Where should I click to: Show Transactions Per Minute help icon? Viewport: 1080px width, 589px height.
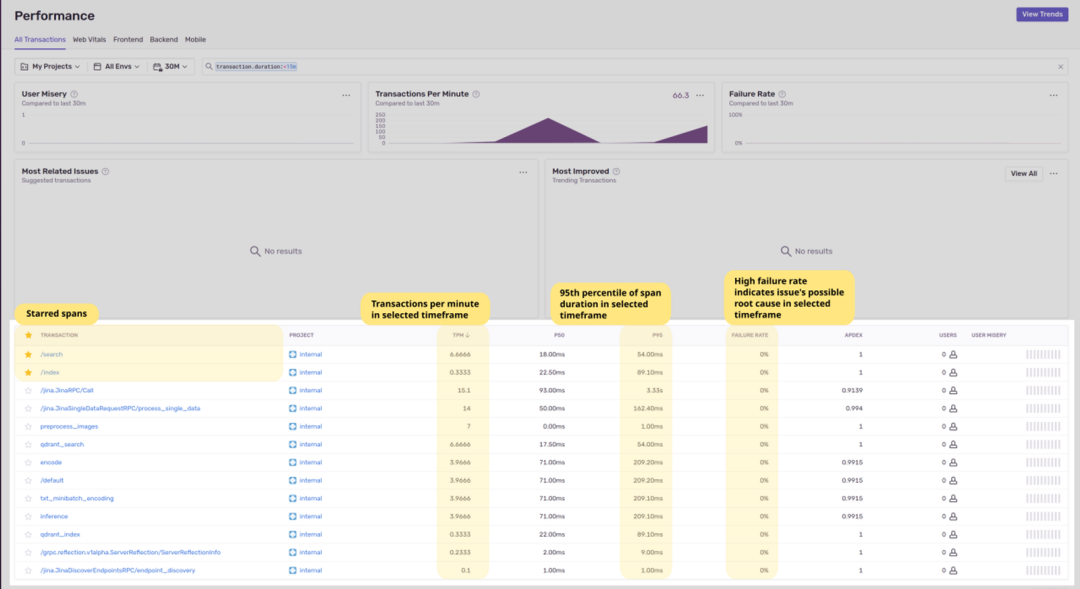pos(476,94)
